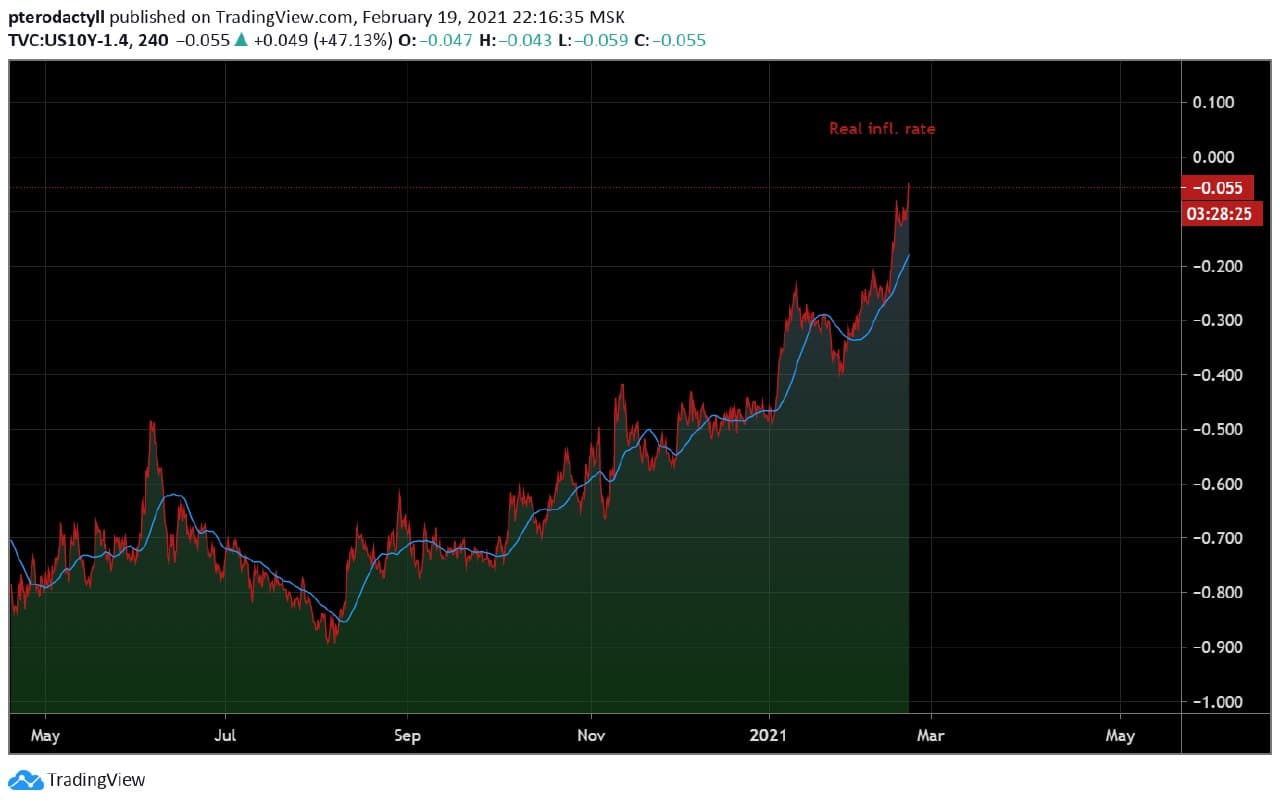Click the C: -0.055 close value
The height and width of the screenshot is (805, 1280).
coord(669,41)
